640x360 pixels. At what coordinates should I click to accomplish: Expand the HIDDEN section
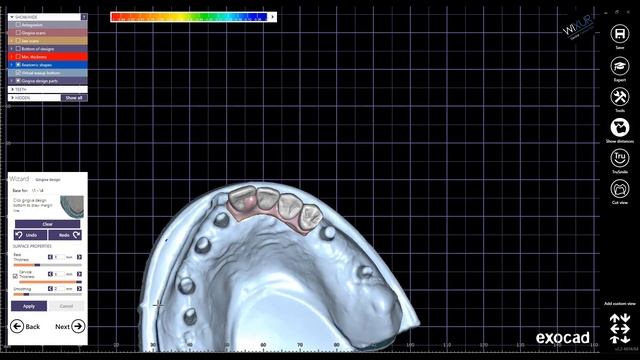click(x=13, y=98)
